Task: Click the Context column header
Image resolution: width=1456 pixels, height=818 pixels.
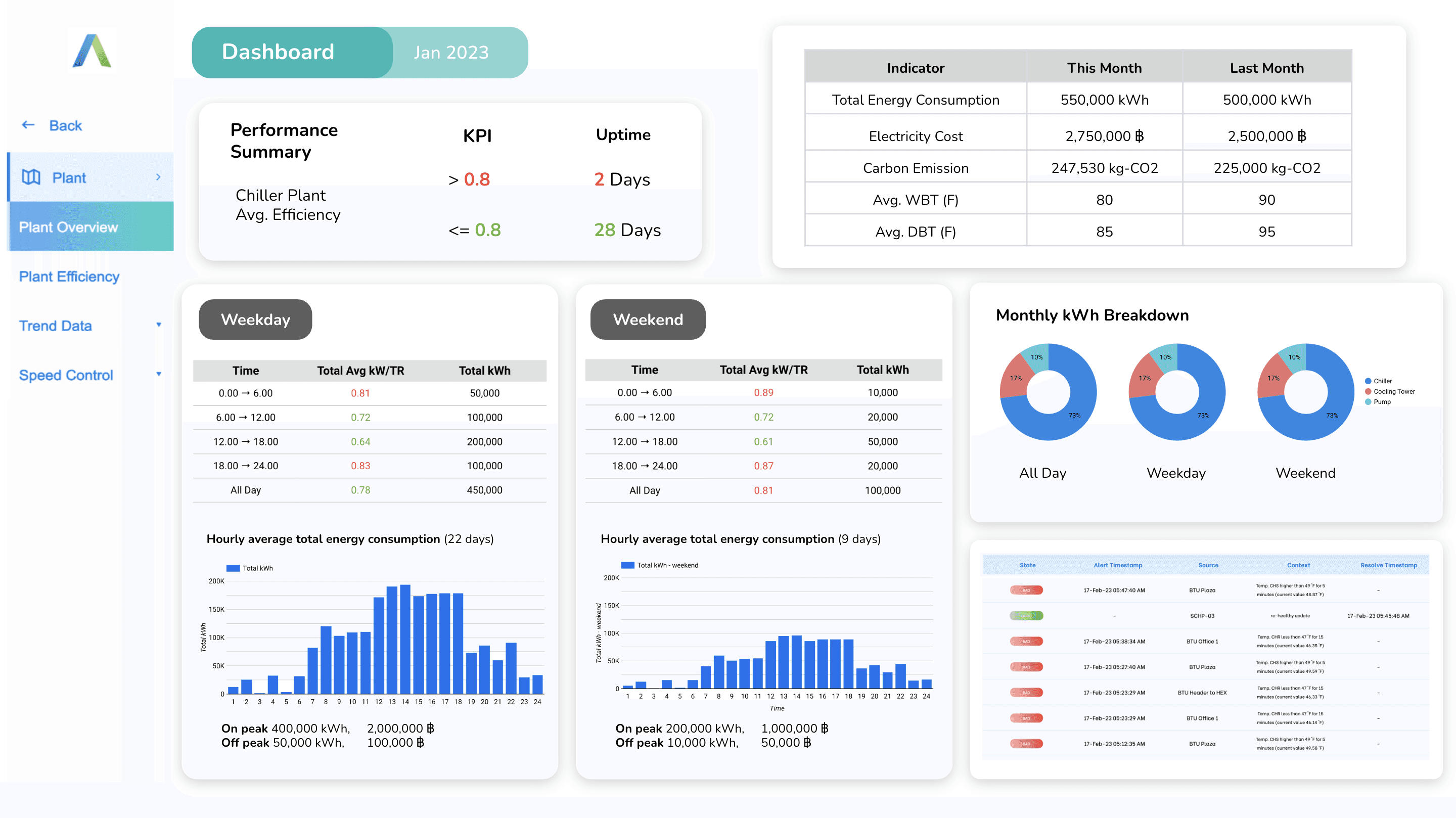Action: coord(1298,565)
